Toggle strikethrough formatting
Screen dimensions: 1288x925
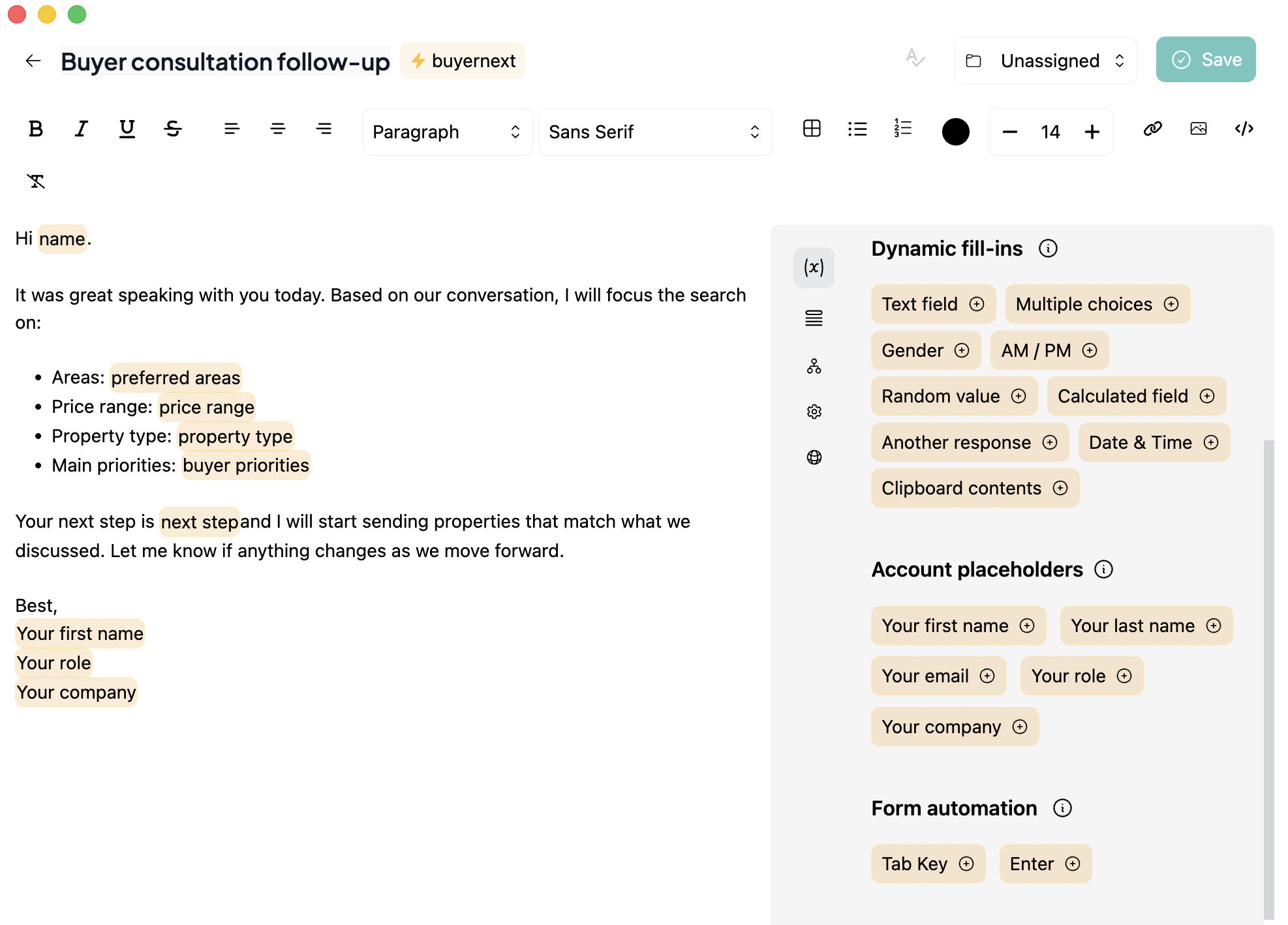coord(173,129)
